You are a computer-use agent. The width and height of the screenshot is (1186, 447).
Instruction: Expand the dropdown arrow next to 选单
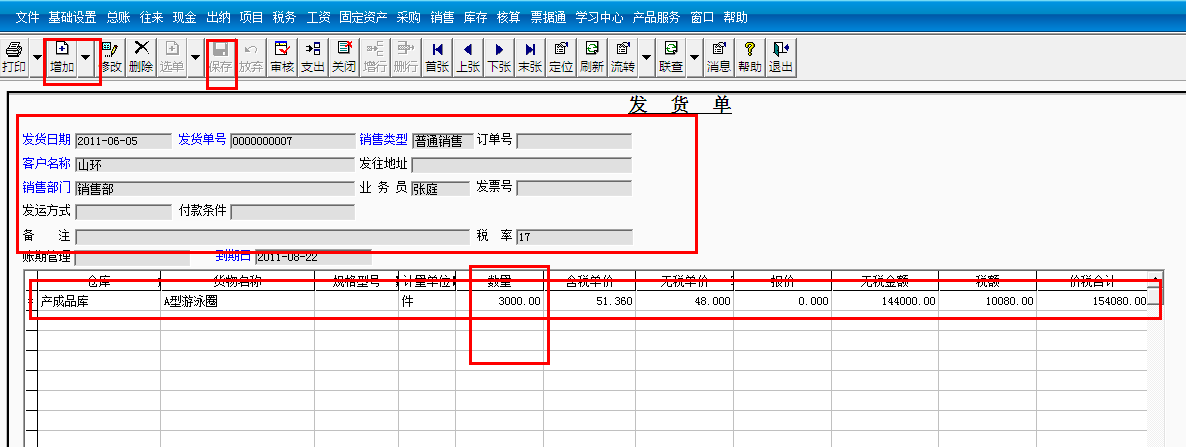point(196,57)
